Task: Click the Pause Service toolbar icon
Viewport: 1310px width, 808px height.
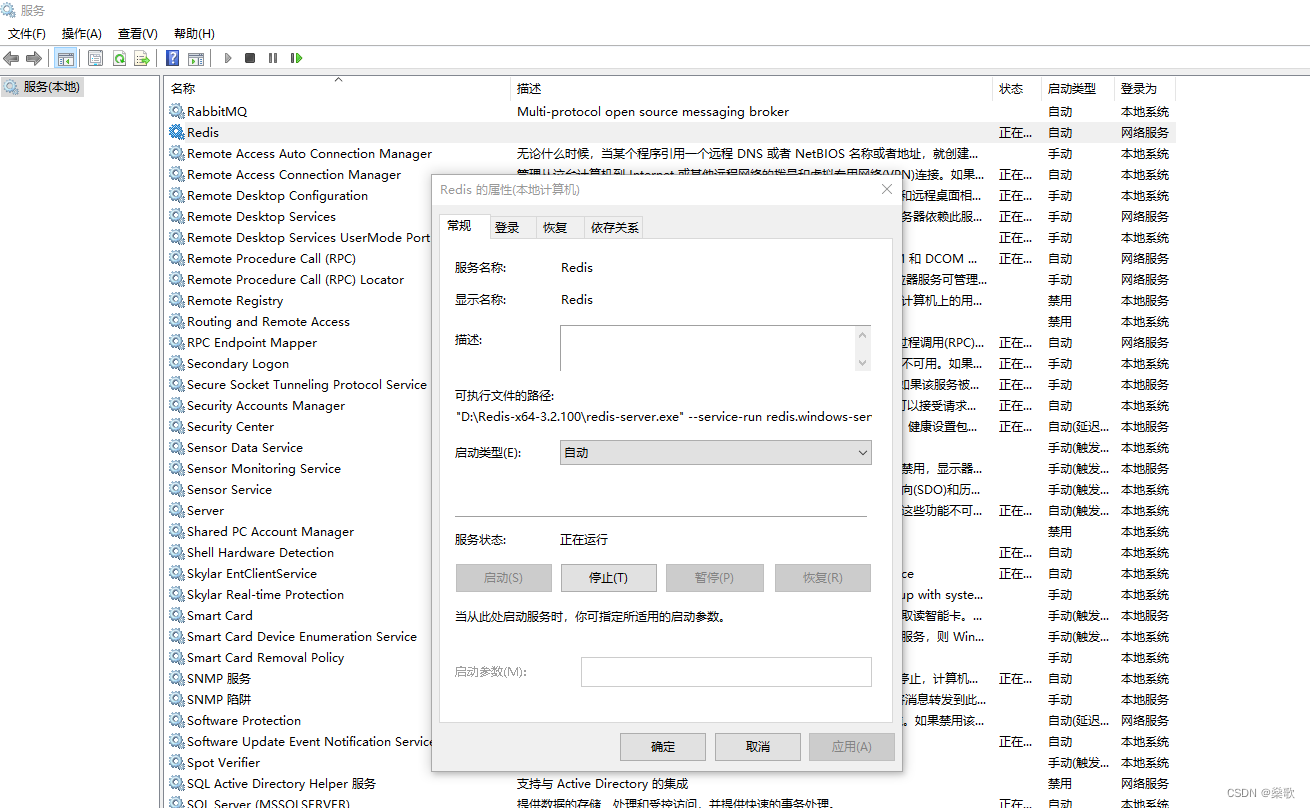Action: point(273,58)
